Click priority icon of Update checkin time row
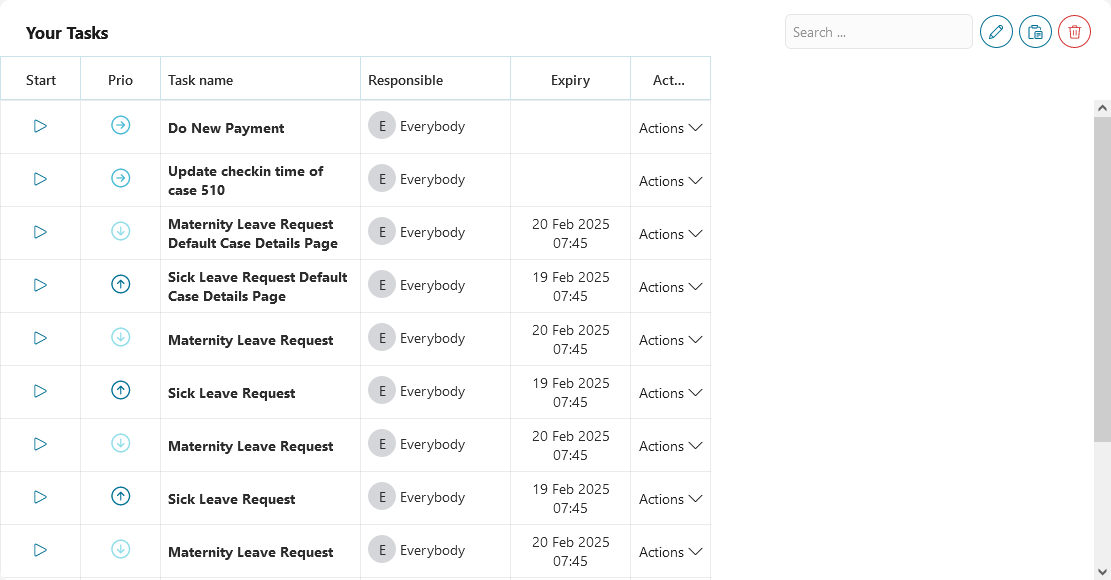 coord(120,178)
